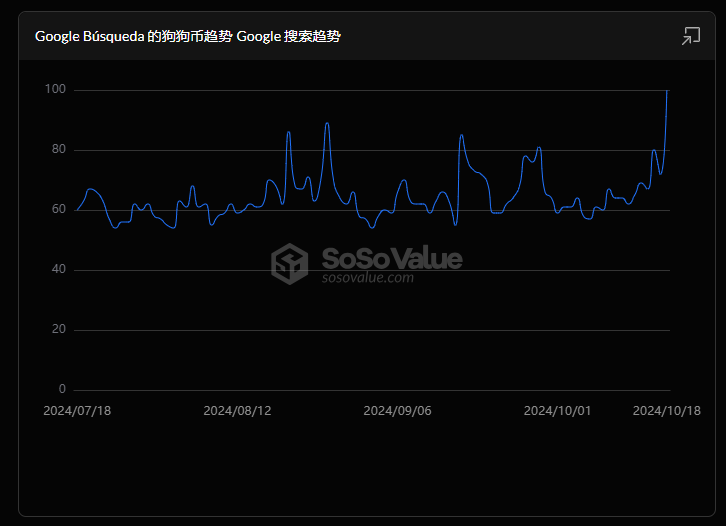726x526 pixels.
Task: Click the chart title 'Google Búsqueda' text
Action: pyautogui.click(x=91, y=36)
